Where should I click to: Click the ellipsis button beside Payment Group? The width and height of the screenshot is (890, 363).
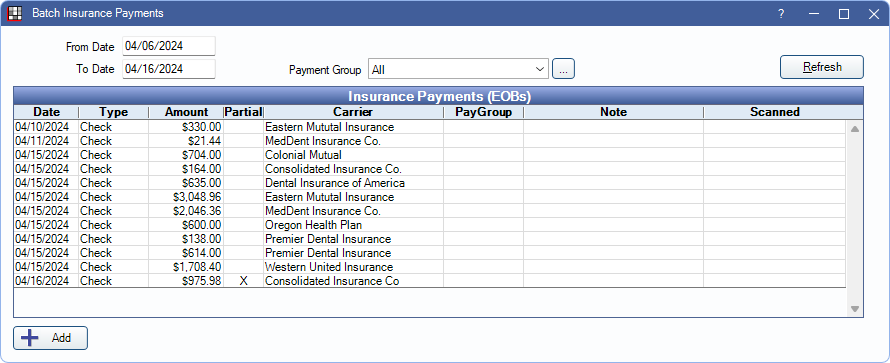(564, 69)
